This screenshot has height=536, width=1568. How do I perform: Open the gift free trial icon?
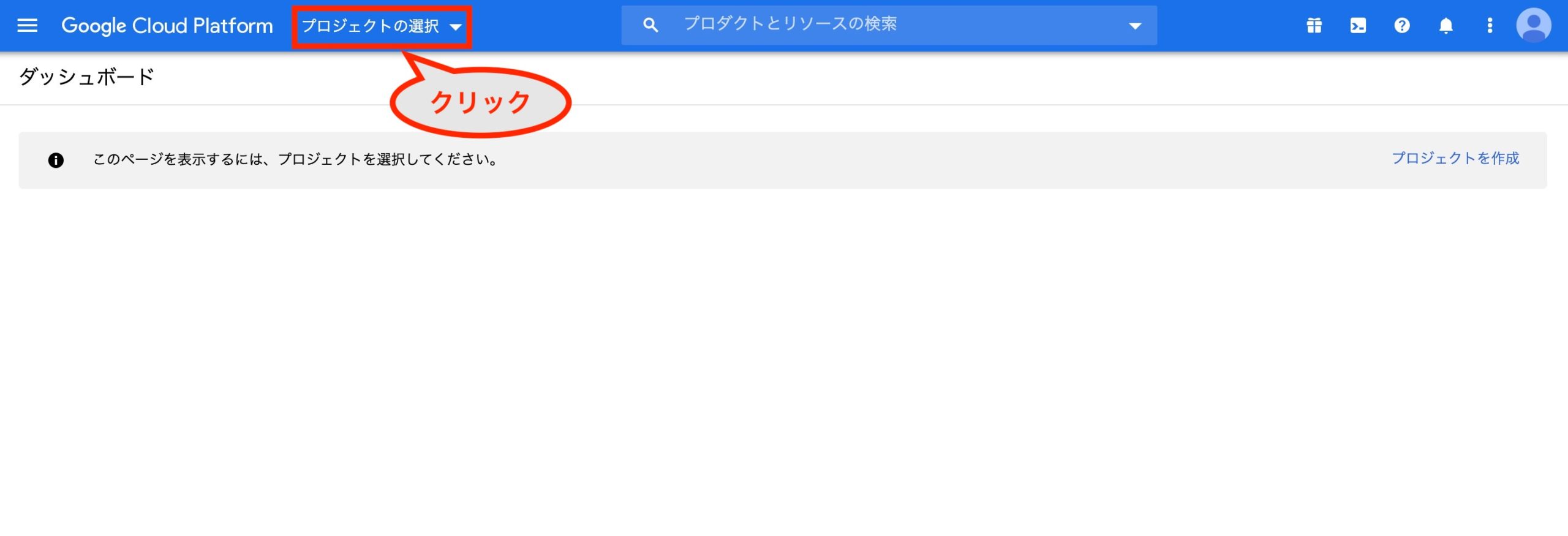pyautogui.click(x=1314, y=26)
